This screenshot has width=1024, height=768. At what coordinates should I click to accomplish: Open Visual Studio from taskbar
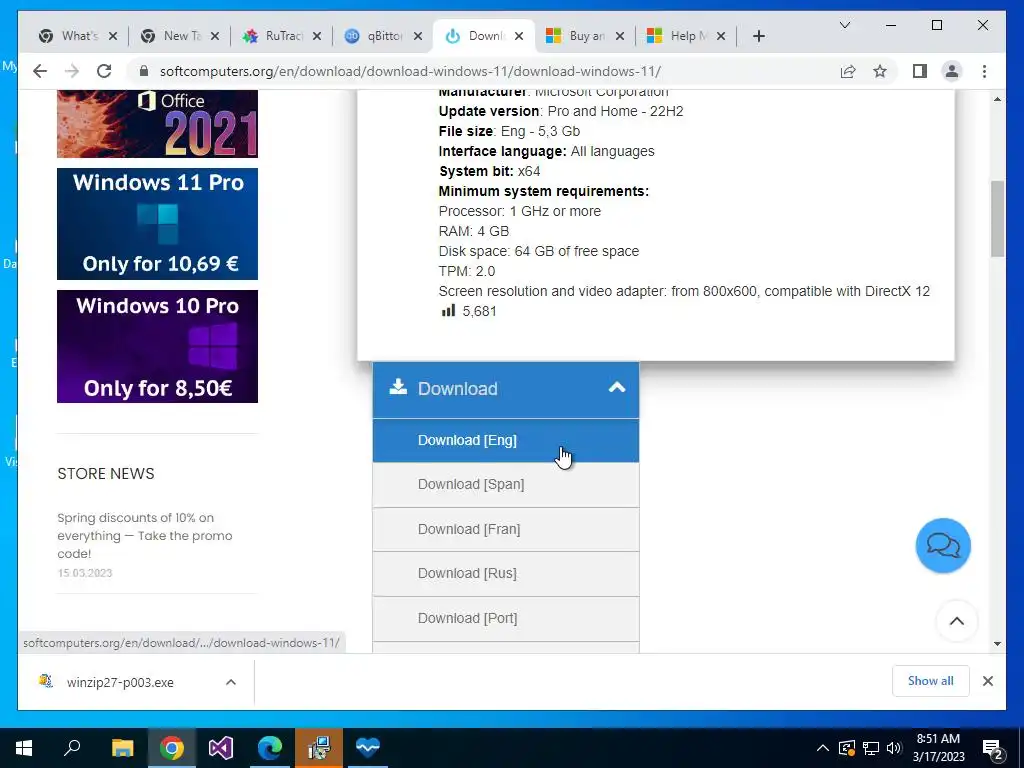coord(221,748)
